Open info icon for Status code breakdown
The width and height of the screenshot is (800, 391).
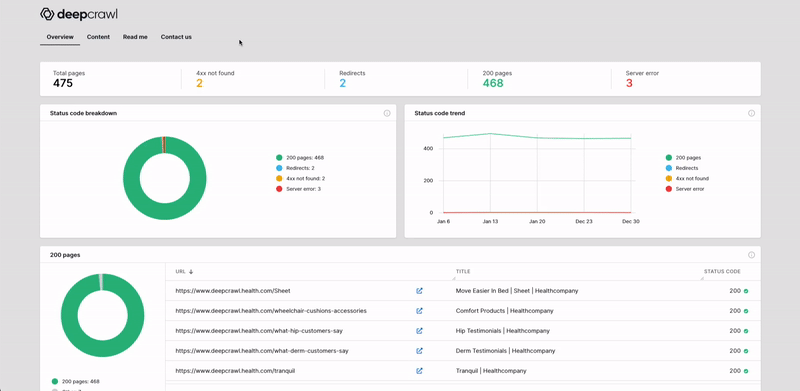(387, 113)
